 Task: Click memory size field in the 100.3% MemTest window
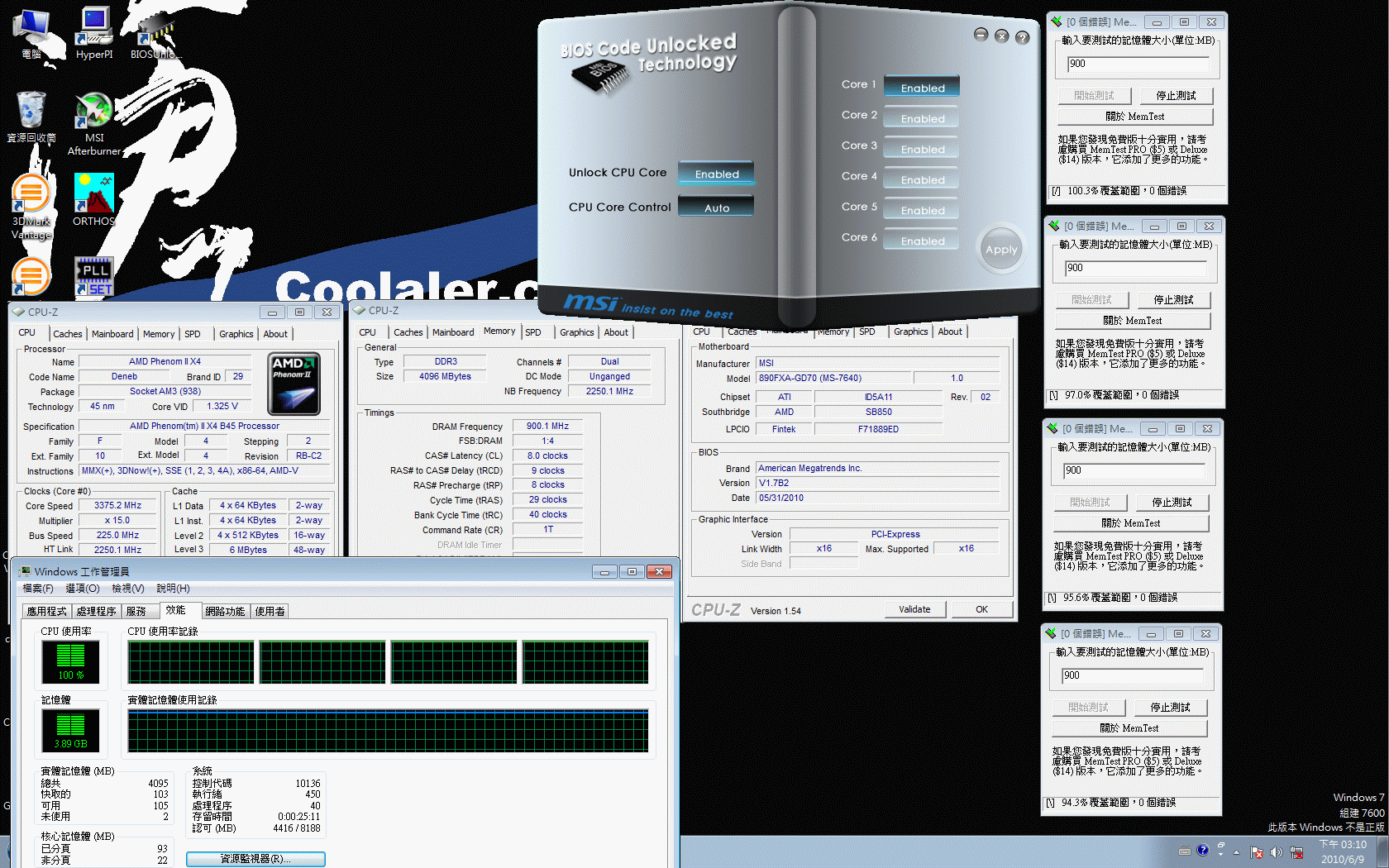tap(1138, 64)
